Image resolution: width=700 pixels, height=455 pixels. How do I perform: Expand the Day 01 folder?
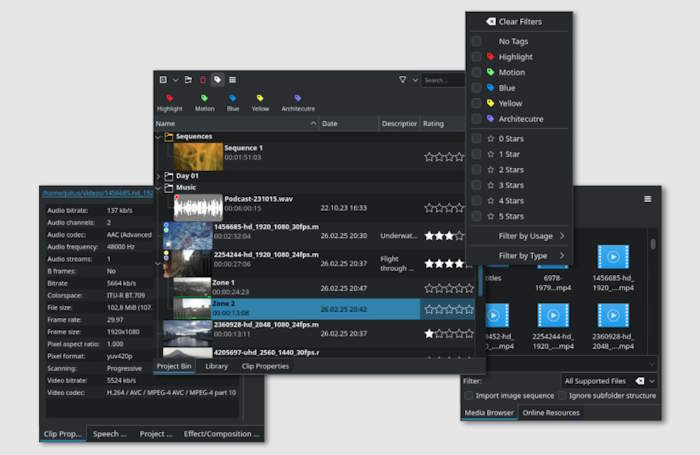(158, 176)
